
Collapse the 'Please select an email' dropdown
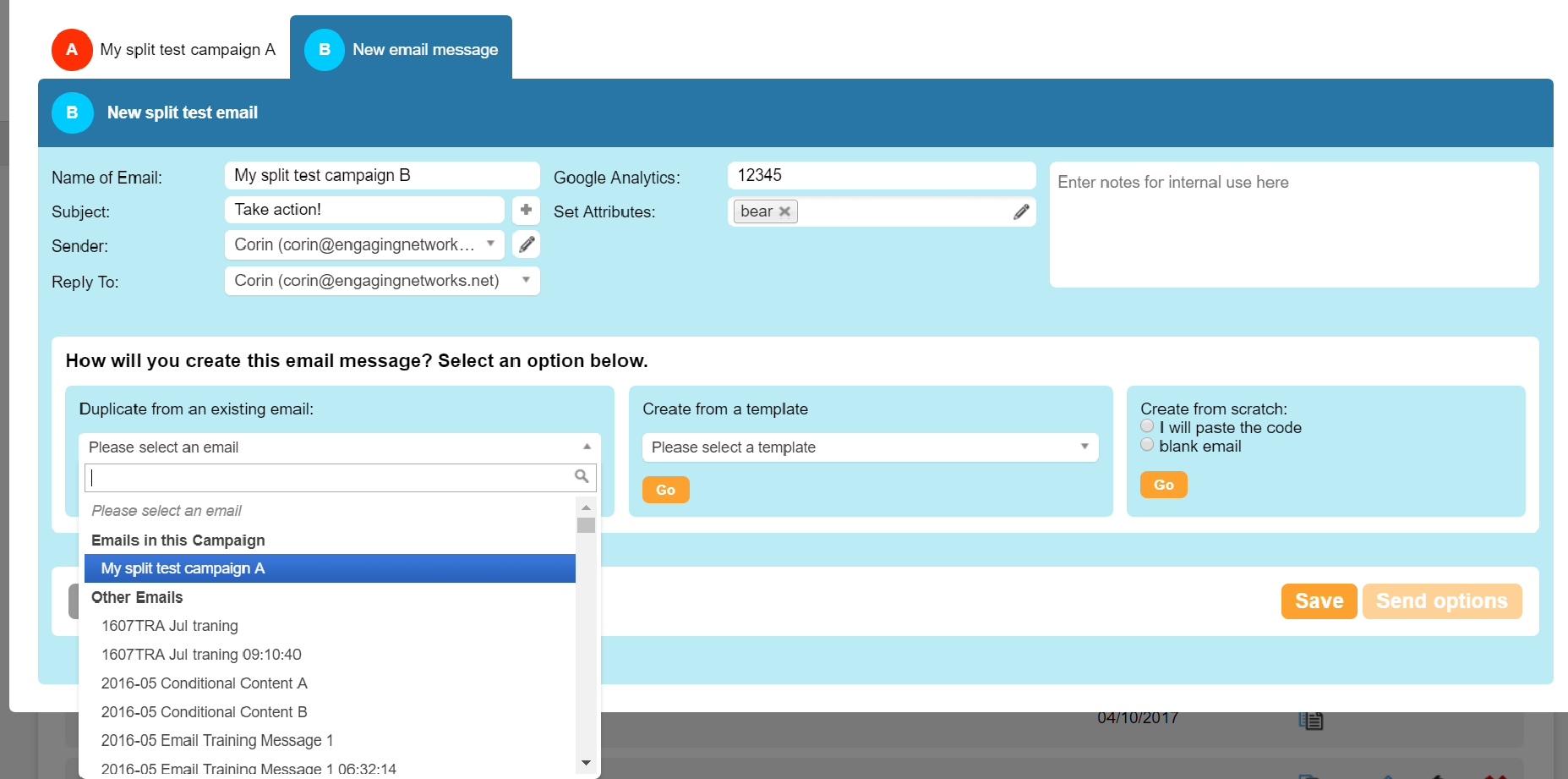click(x=585, y=447)
